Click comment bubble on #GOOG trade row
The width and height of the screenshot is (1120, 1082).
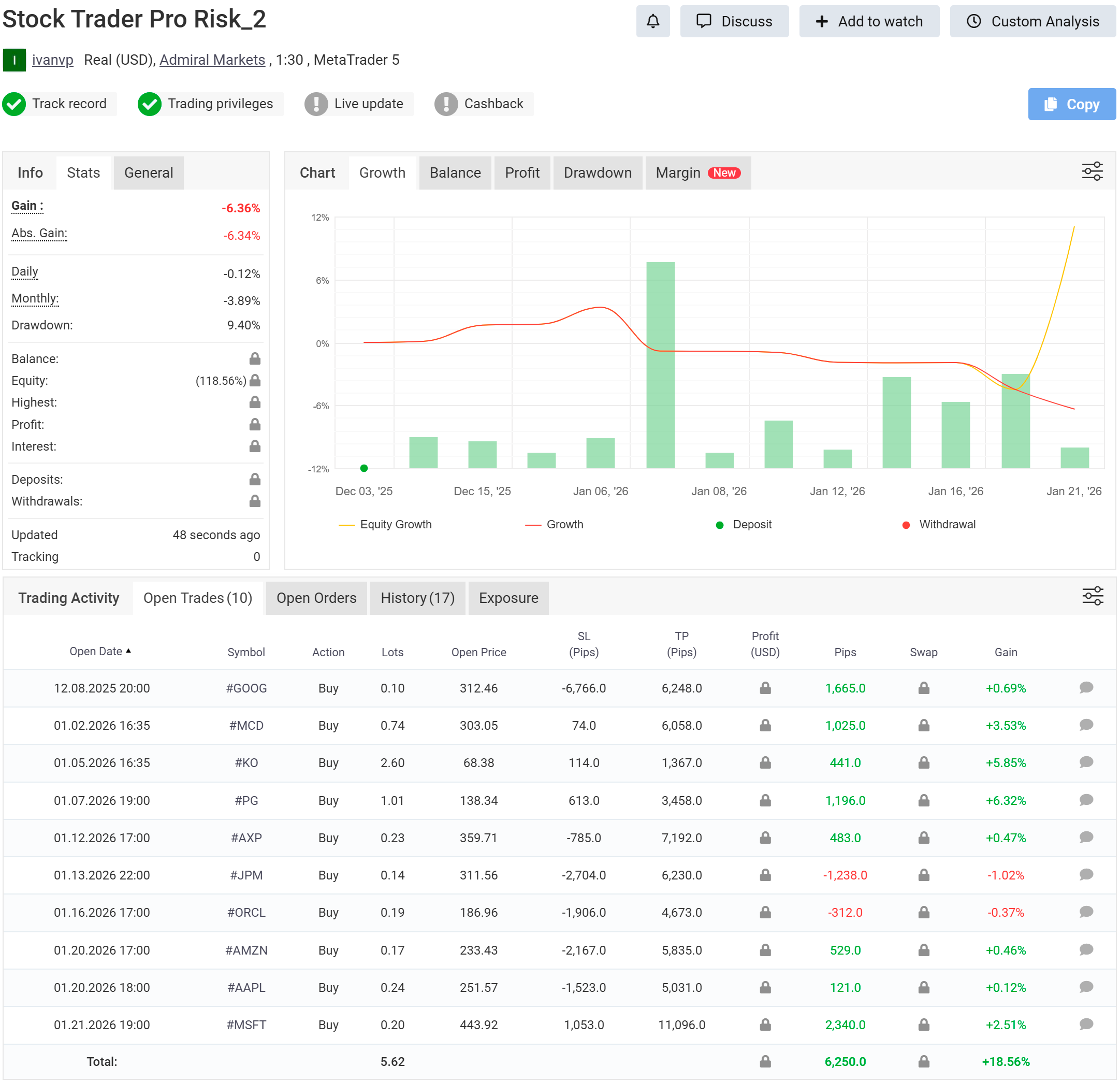tap(1086, 688)
